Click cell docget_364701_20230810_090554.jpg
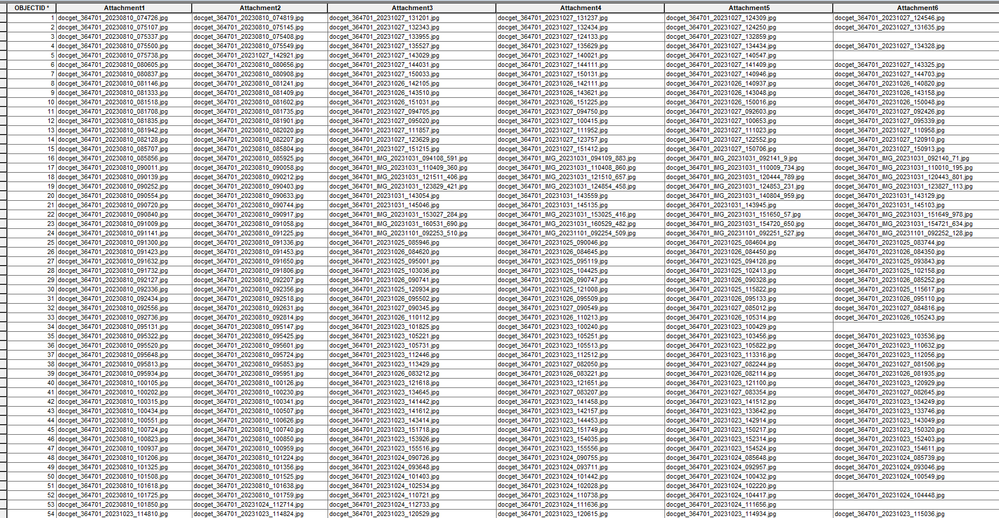The image size is (999, 518). click(x=124, y=196)
